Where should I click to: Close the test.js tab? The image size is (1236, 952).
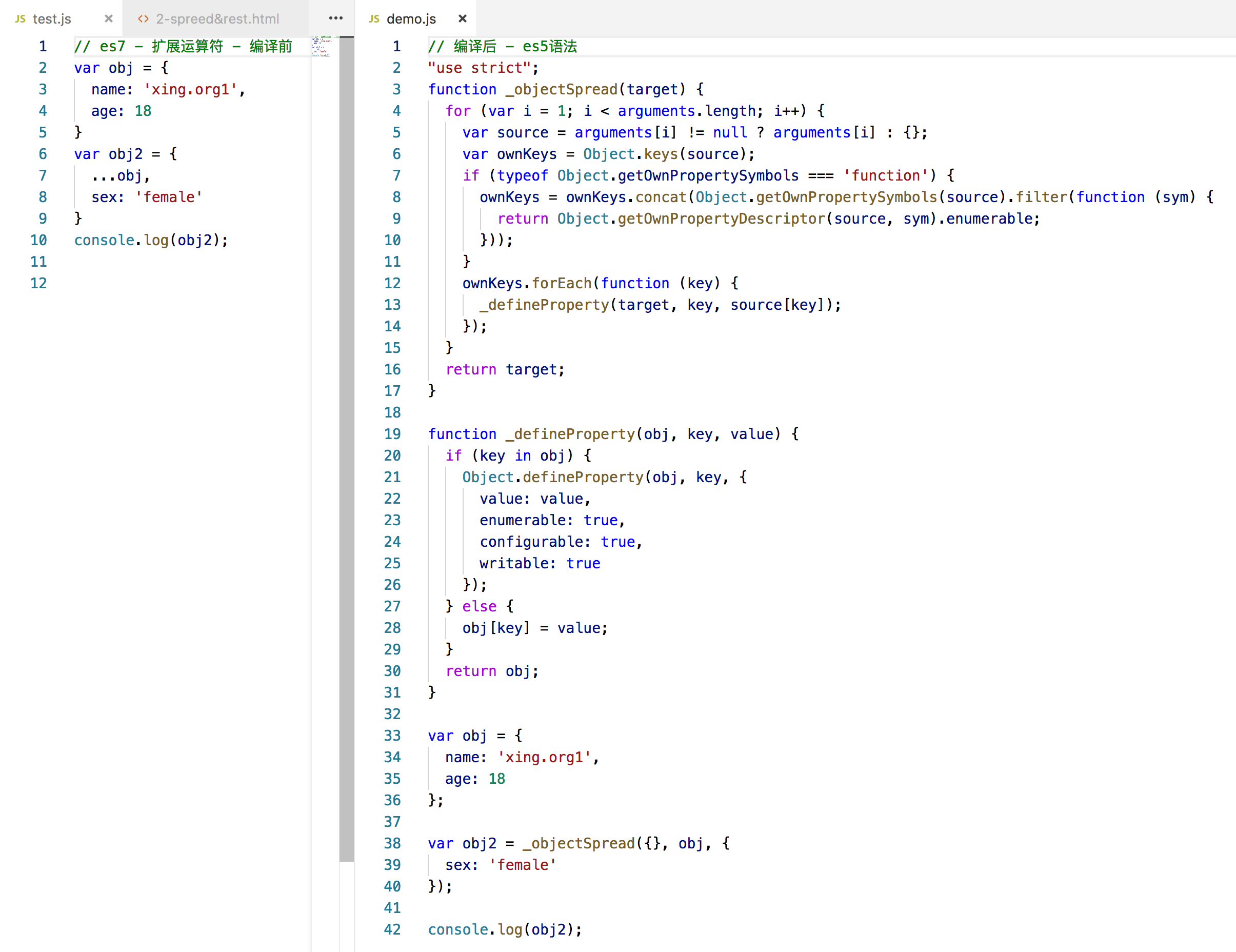[x=109, y=18]
